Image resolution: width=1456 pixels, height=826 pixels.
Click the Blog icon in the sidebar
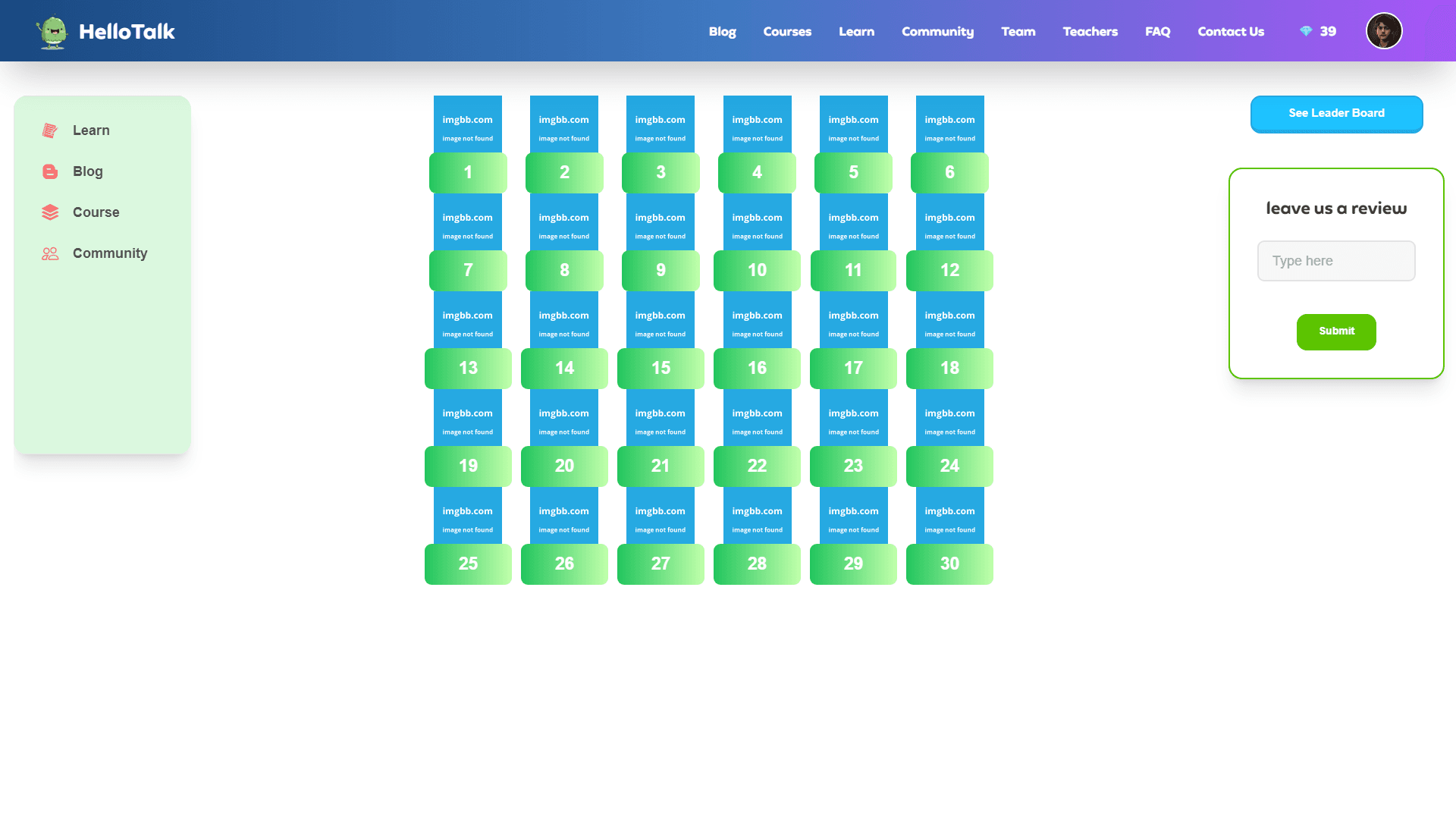pos(49,171)
